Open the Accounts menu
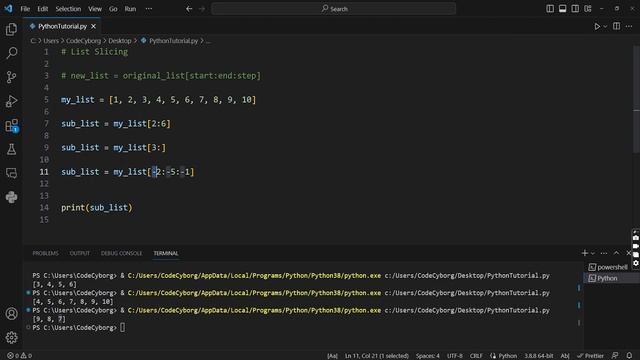 pyautogui.click(x=11, y=313)
